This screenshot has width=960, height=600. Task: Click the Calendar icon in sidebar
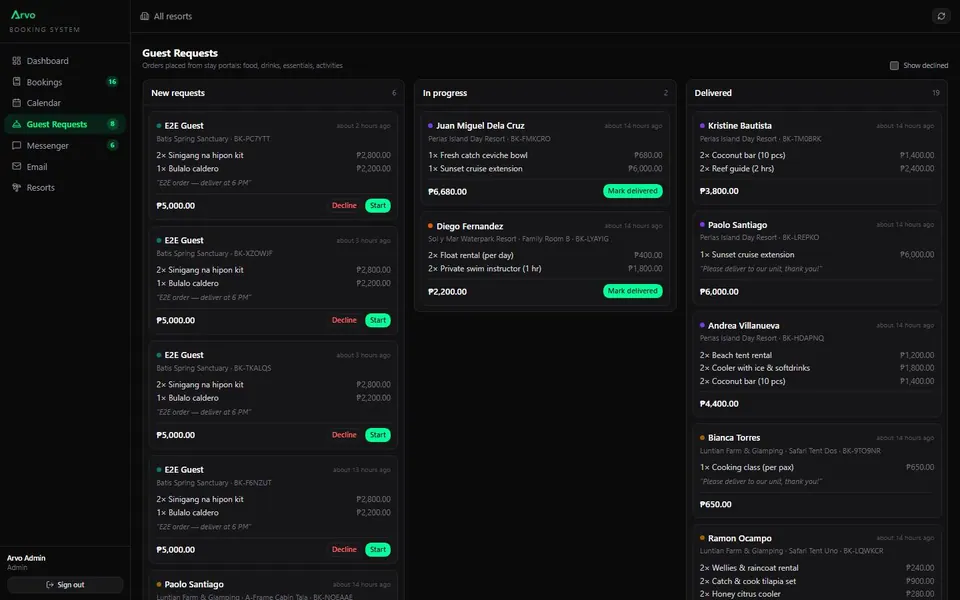point(17,103)
